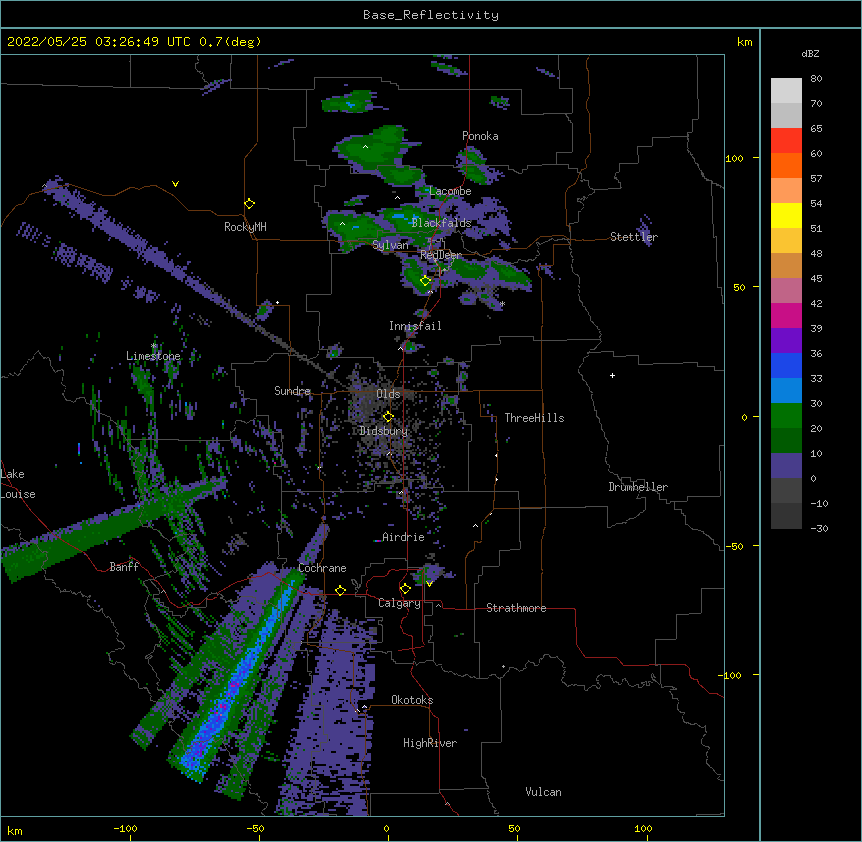The height and width of the screenshot is (842, 862).
Task: Select the pink 42-45 dBZ legend swatch
Action: [786, 291]
